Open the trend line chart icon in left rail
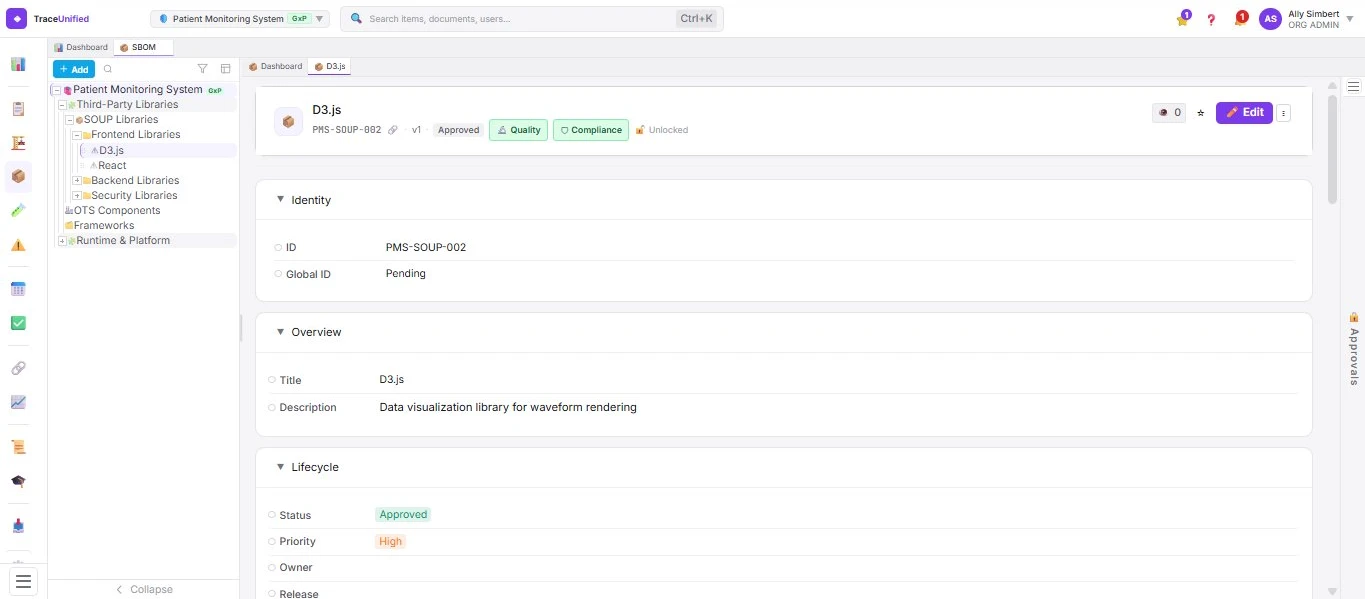 [x=18, y=402]
